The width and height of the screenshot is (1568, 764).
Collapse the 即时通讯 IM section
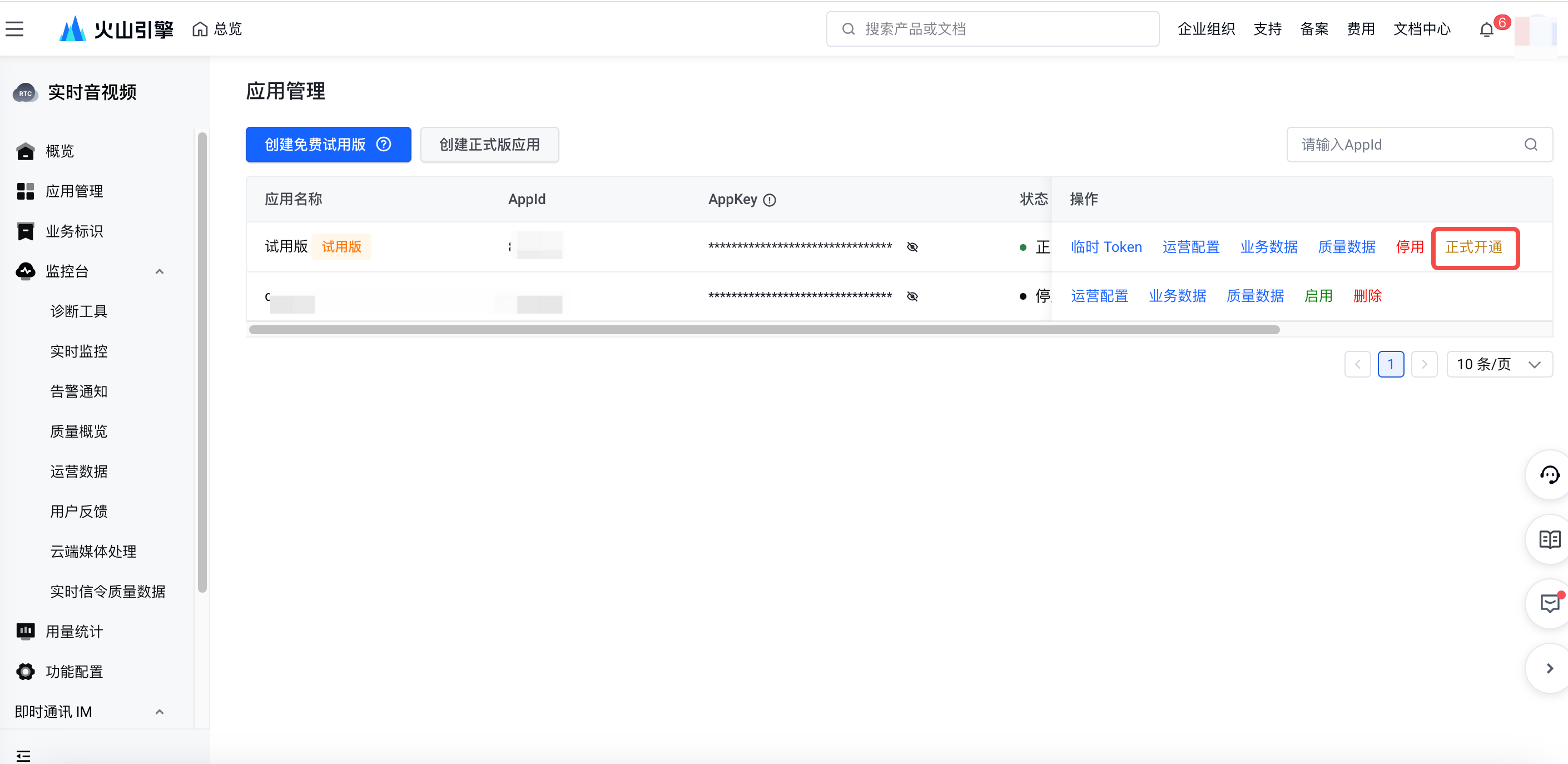[160, 712]
